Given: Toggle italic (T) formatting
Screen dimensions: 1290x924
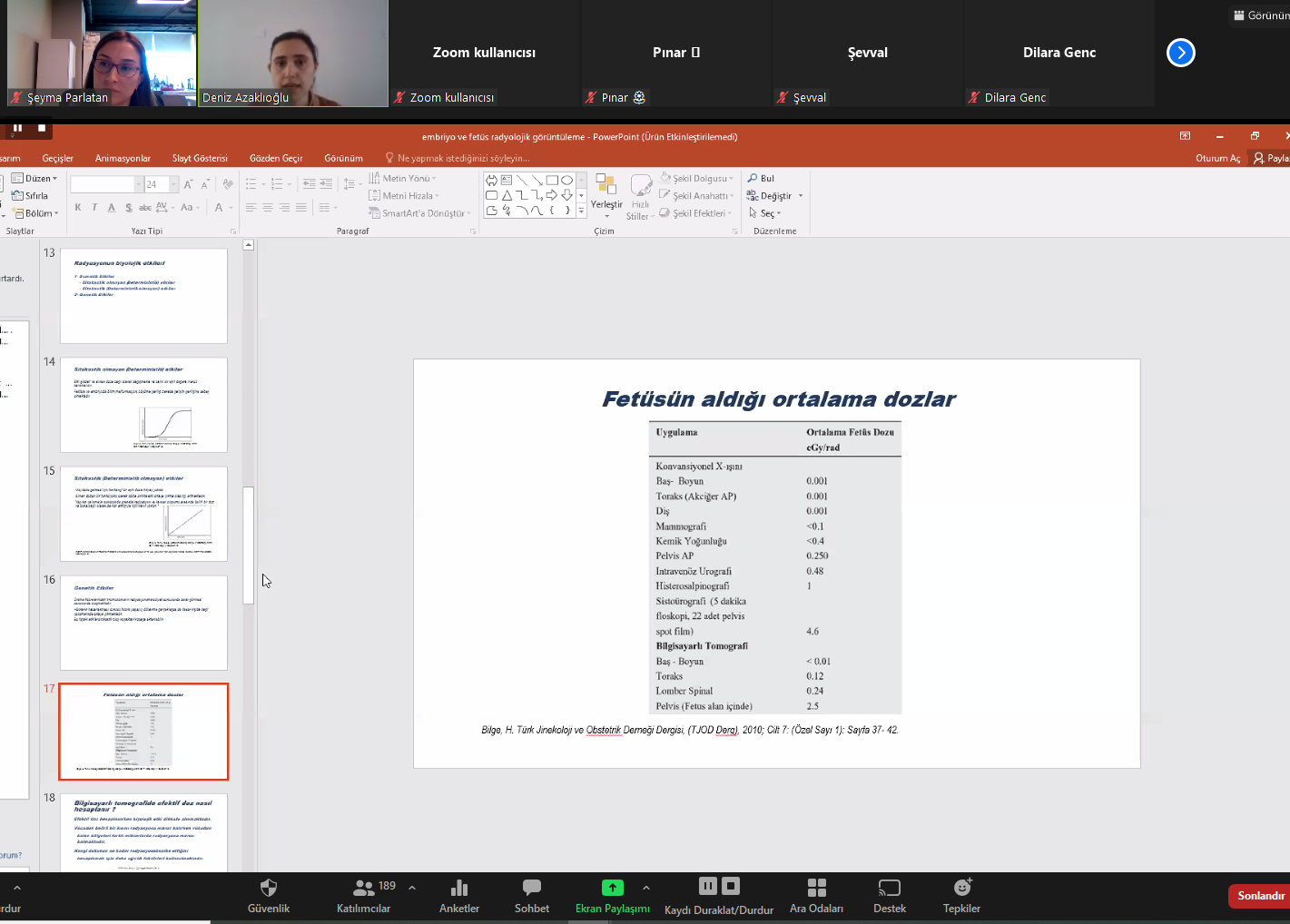Looking at the screenshot, I should (94, 208).
